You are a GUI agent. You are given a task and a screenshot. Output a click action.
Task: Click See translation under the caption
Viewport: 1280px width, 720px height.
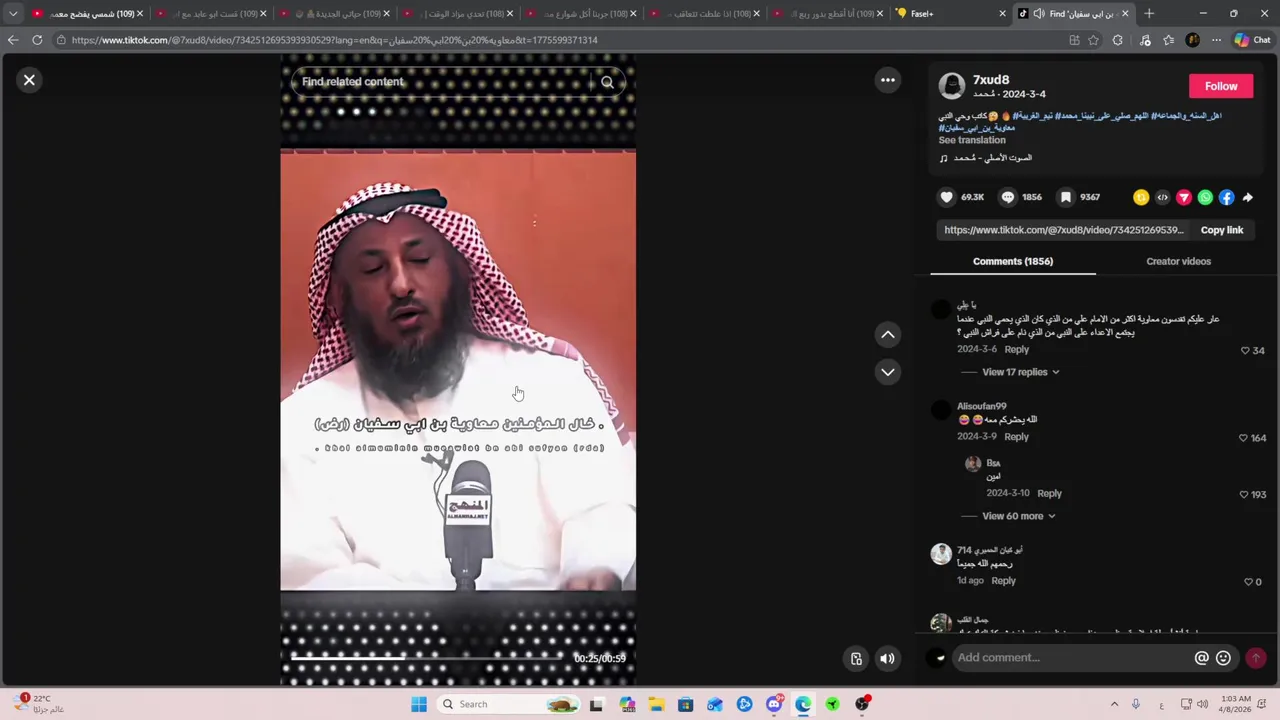click(x=972, y=140)
